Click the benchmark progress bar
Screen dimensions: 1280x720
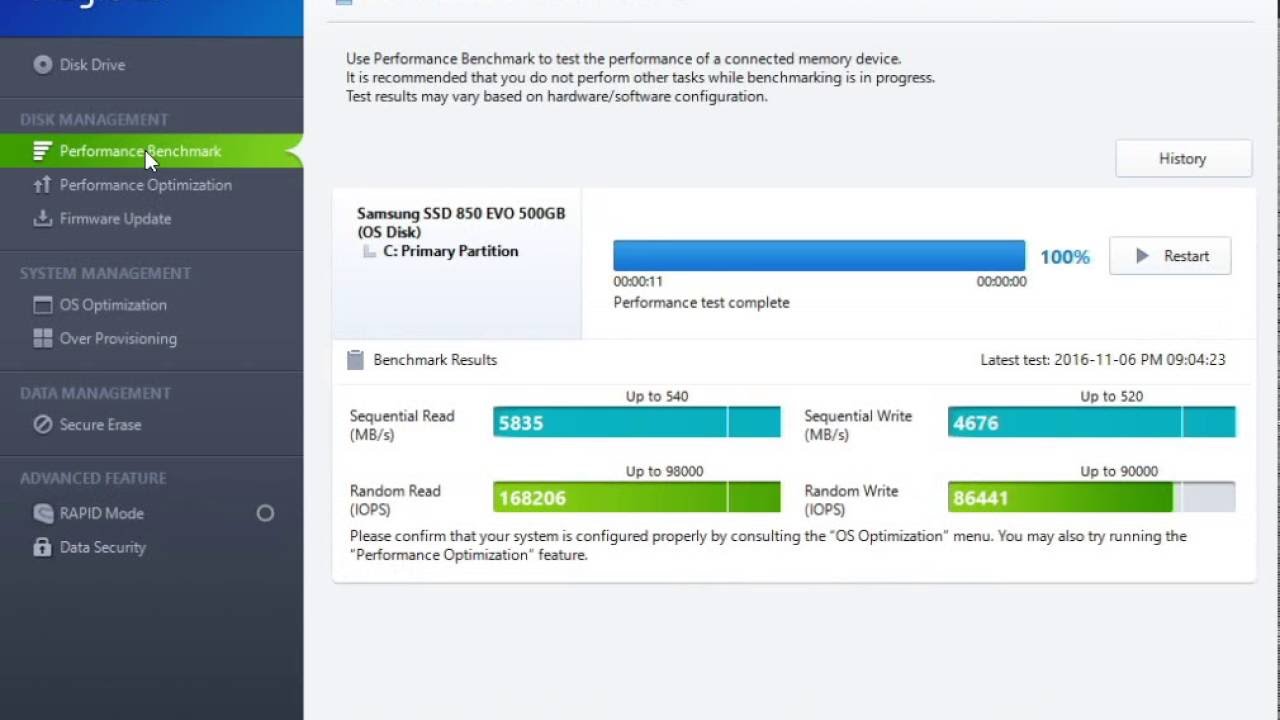coord(819,256)
